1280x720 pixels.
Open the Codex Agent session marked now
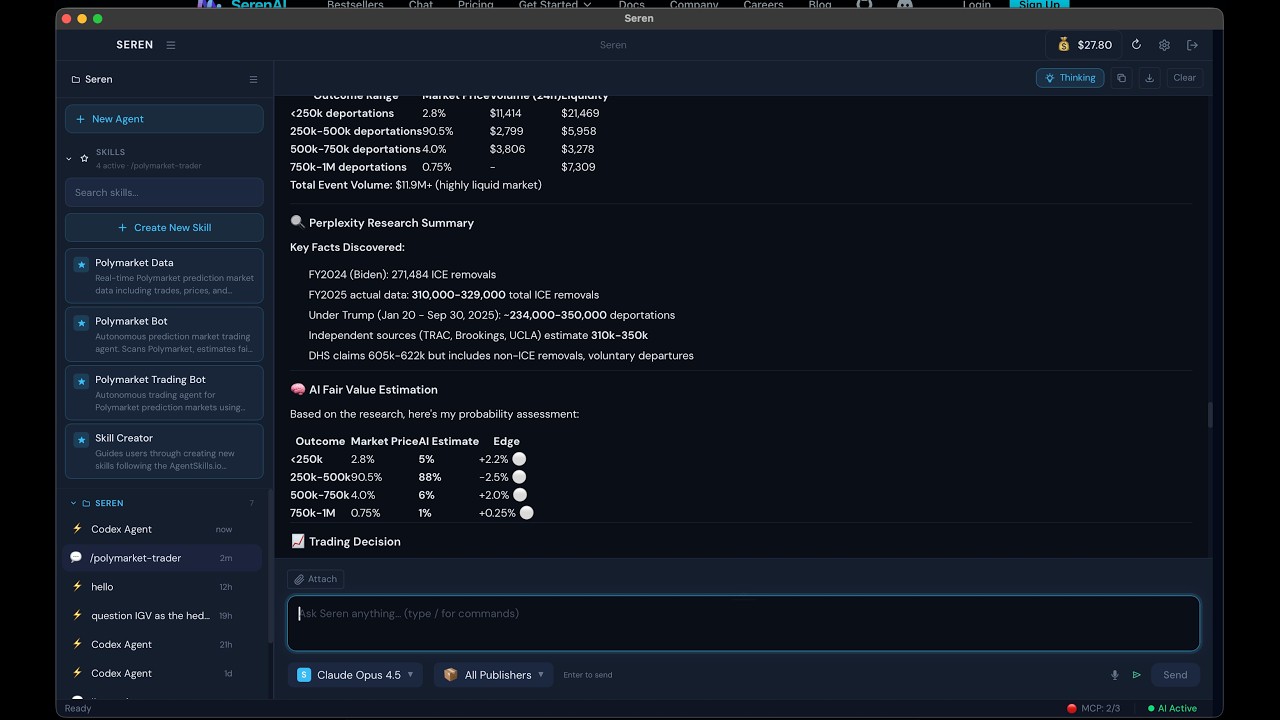point(163,529)
